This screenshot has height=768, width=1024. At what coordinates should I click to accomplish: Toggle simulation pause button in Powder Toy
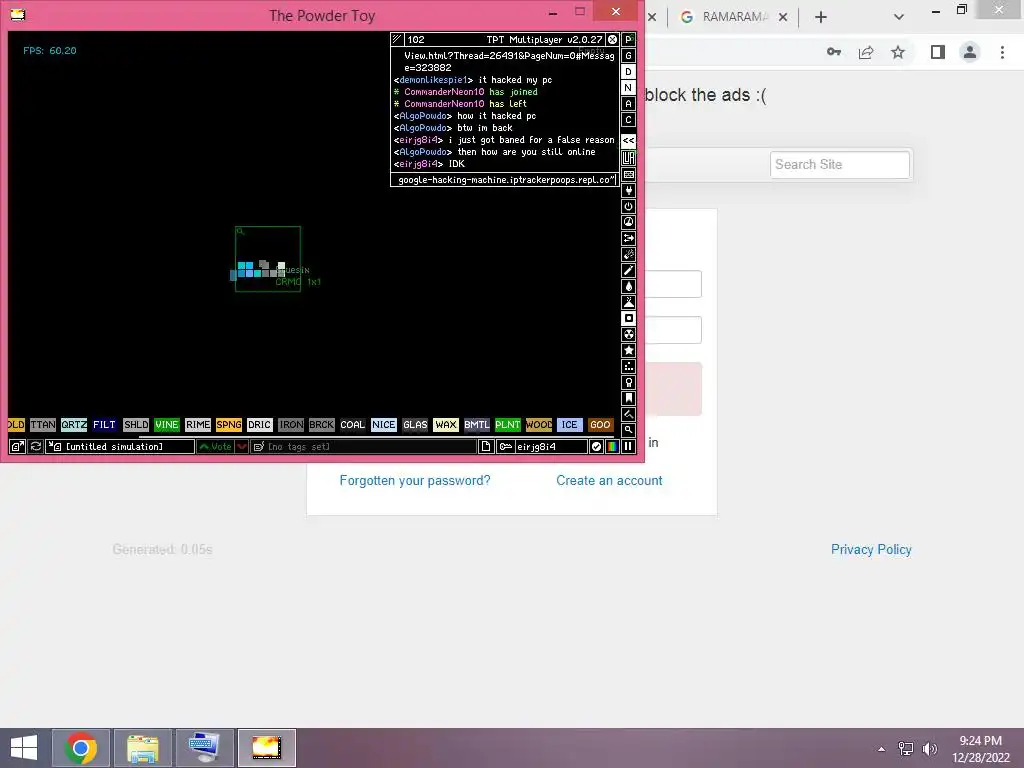(628, 447)
